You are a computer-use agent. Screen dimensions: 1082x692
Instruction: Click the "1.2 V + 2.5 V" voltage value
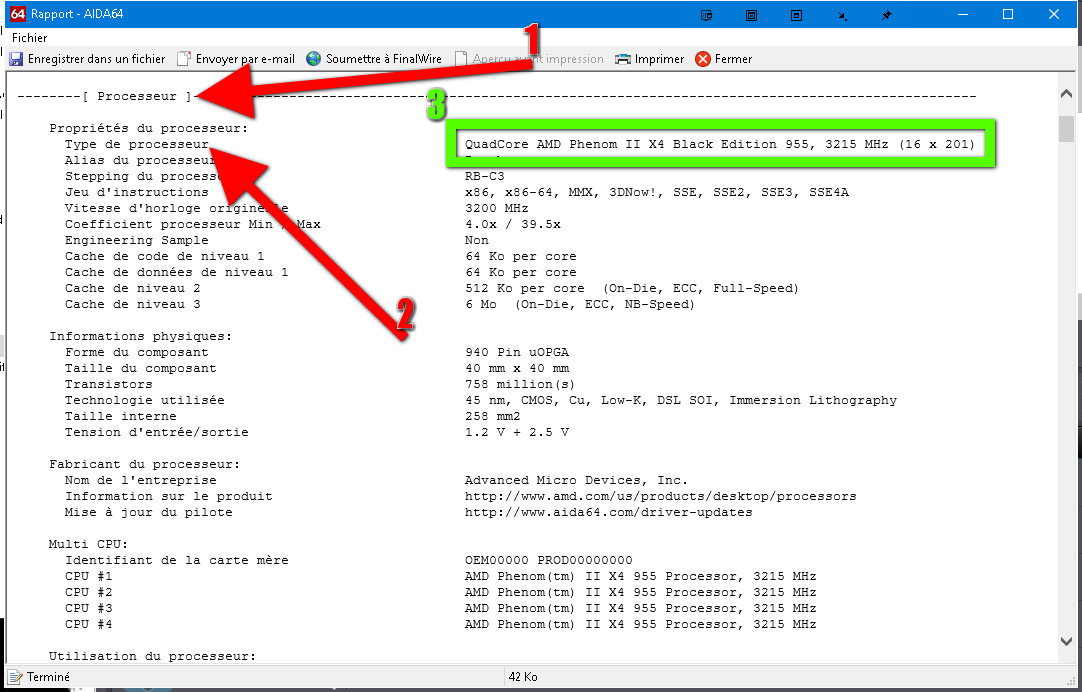pos(517,433)
